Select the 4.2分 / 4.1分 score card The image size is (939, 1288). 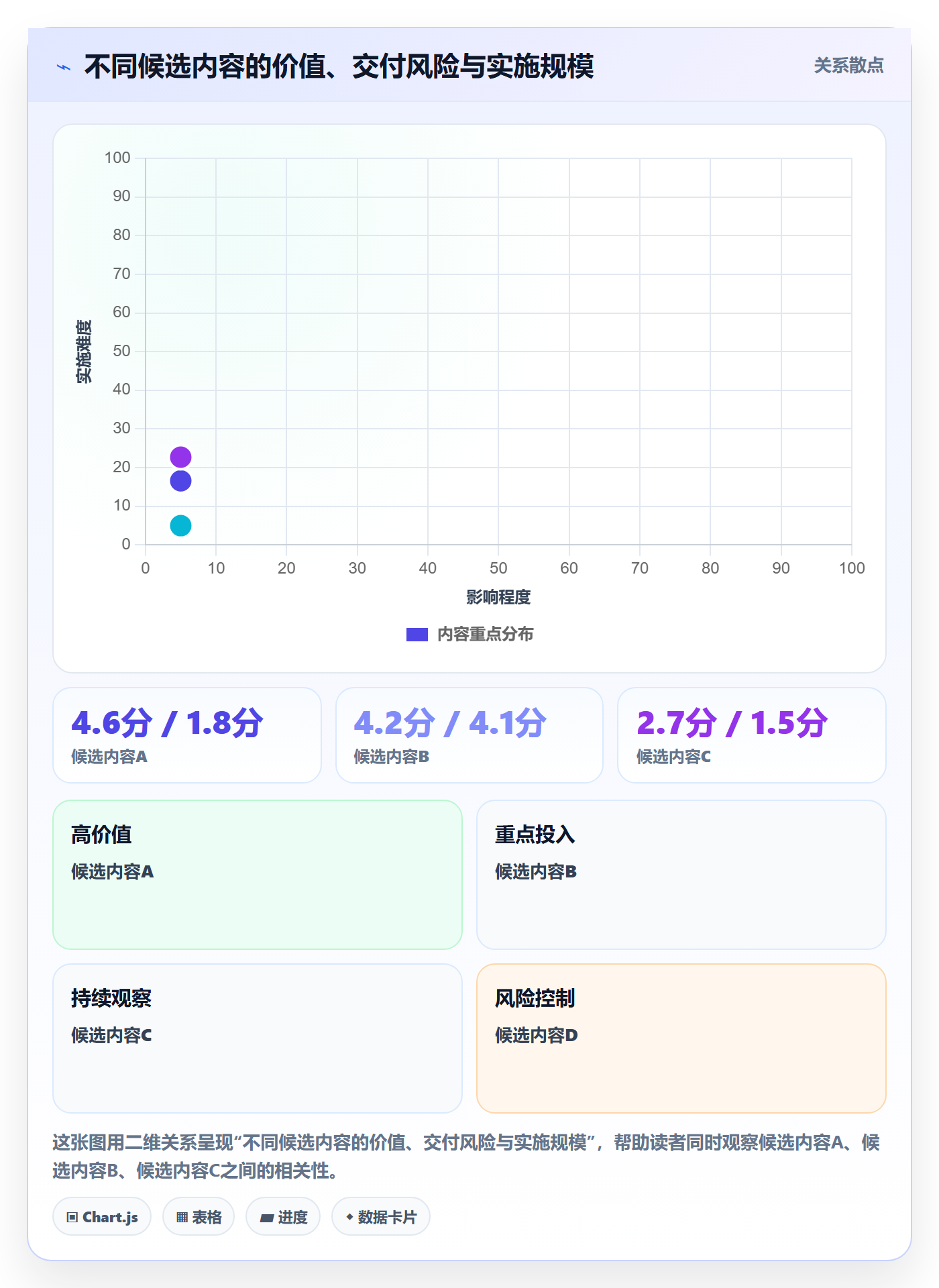(x=469, y=735)
